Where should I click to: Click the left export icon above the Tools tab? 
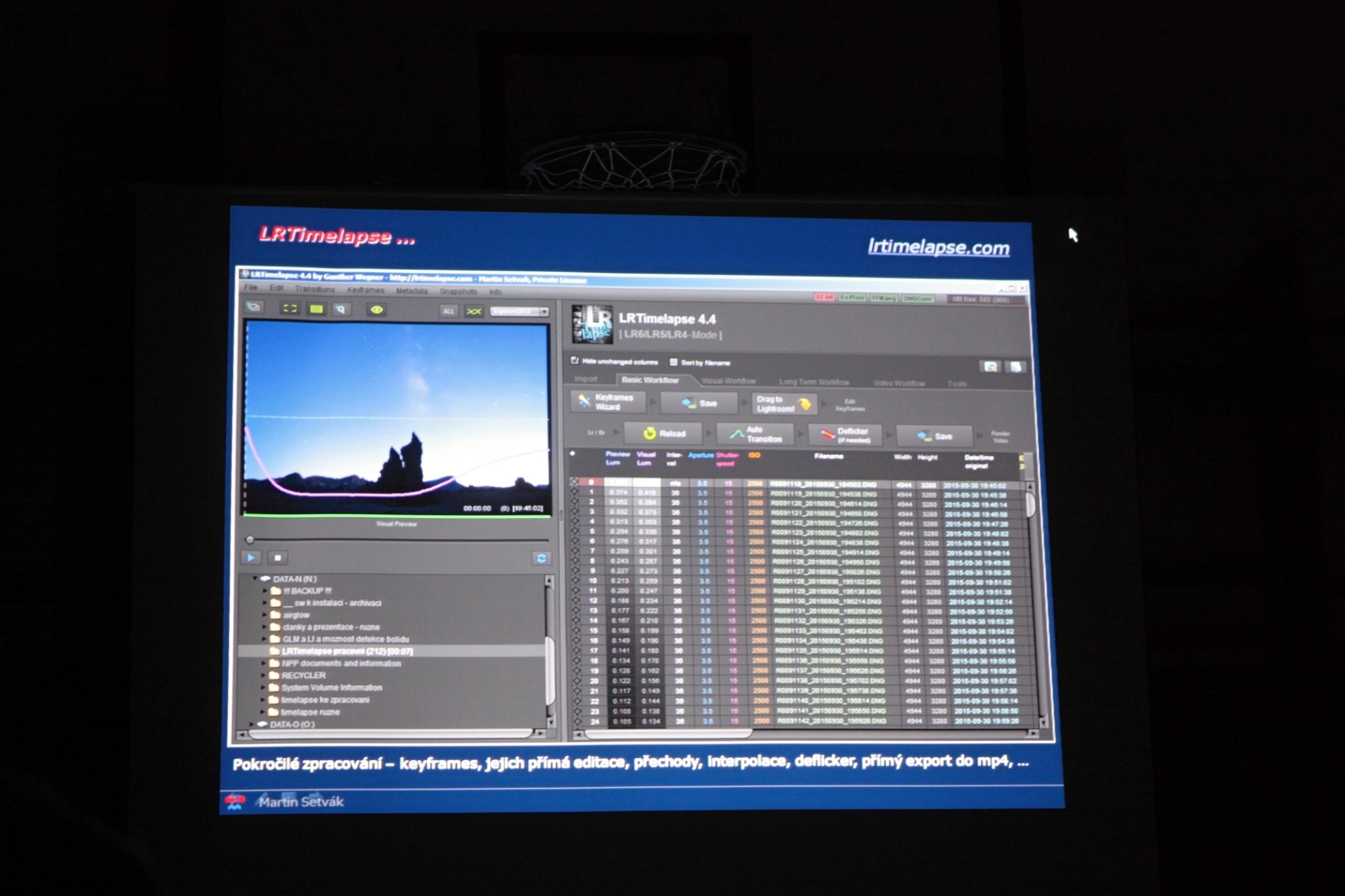tap(990, 366)
